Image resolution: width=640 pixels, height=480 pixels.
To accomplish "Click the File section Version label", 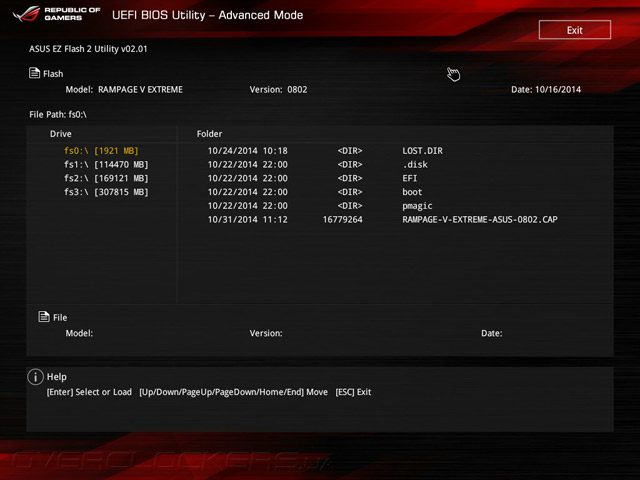I will (x=266, y=333).
